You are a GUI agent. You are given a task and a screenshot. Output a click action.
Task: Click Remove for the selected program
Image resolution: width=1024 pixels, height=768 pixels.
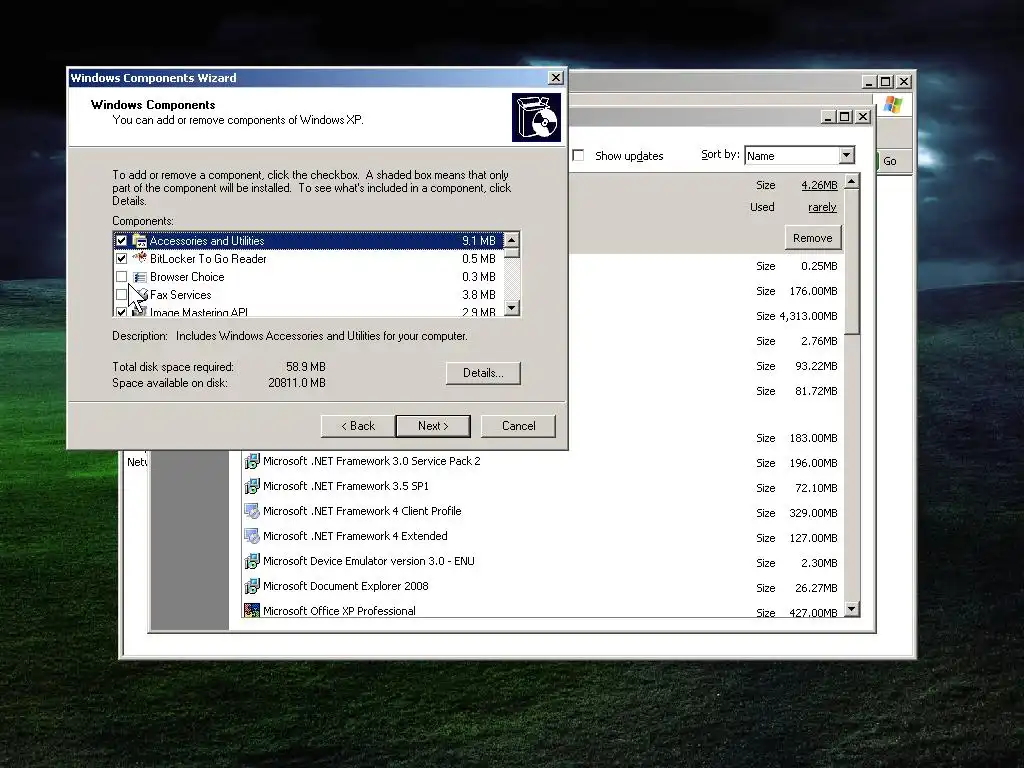point(812,238)
